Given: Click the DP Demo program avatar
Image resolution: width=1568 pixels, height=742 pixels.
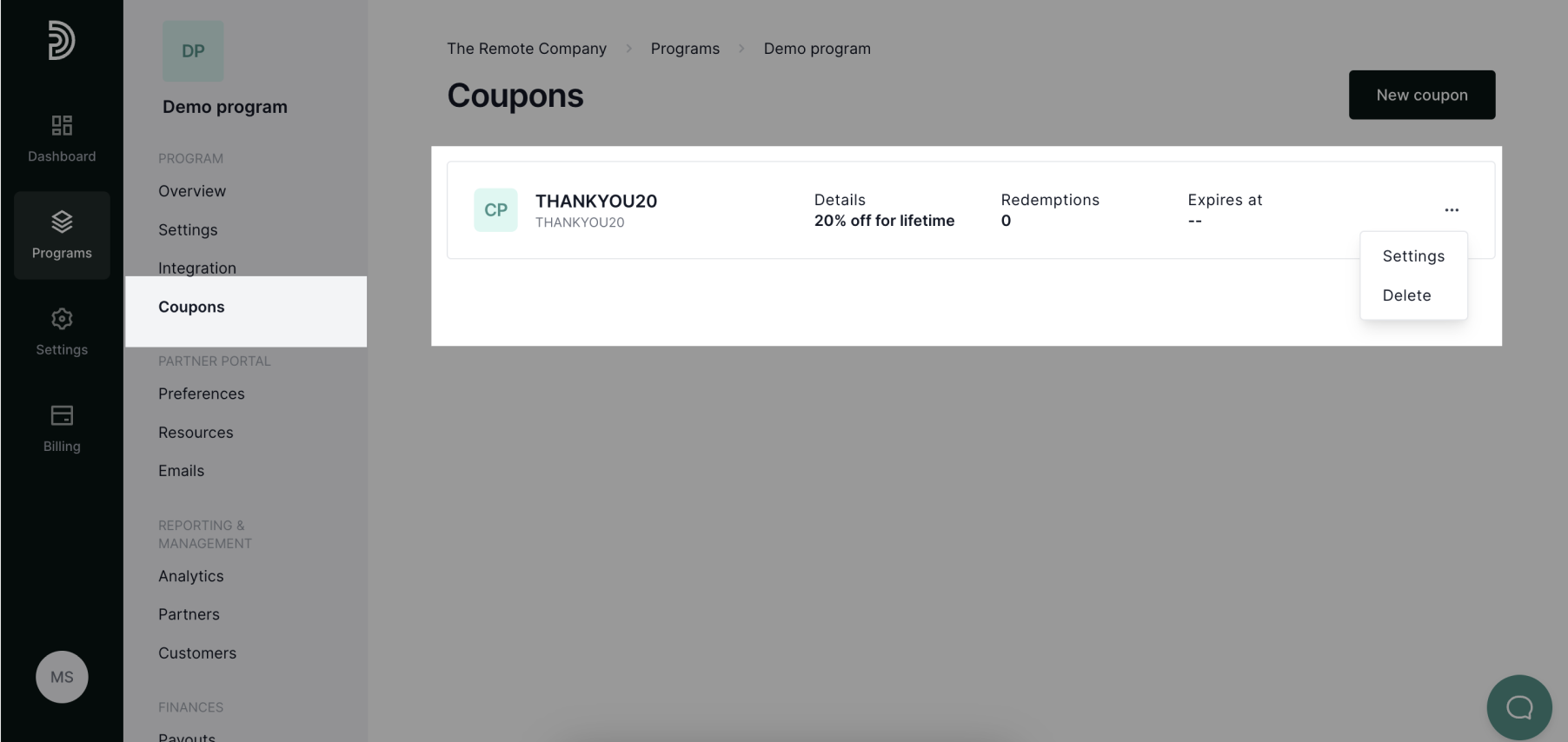Looking at the screenshot, I should tap(192, 51).
